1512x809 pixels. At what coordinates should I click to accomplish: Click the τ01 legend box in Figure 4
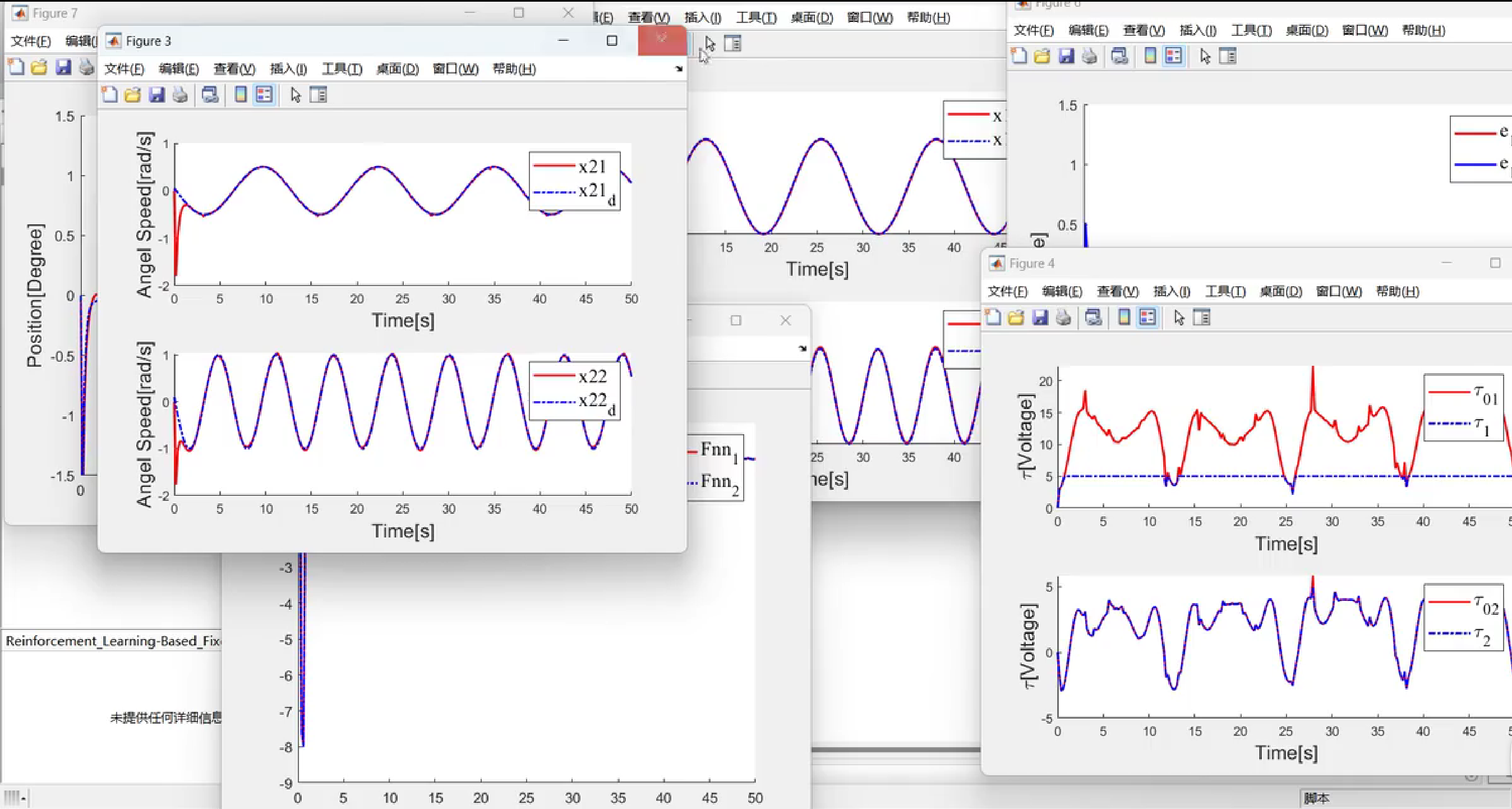1464,407
